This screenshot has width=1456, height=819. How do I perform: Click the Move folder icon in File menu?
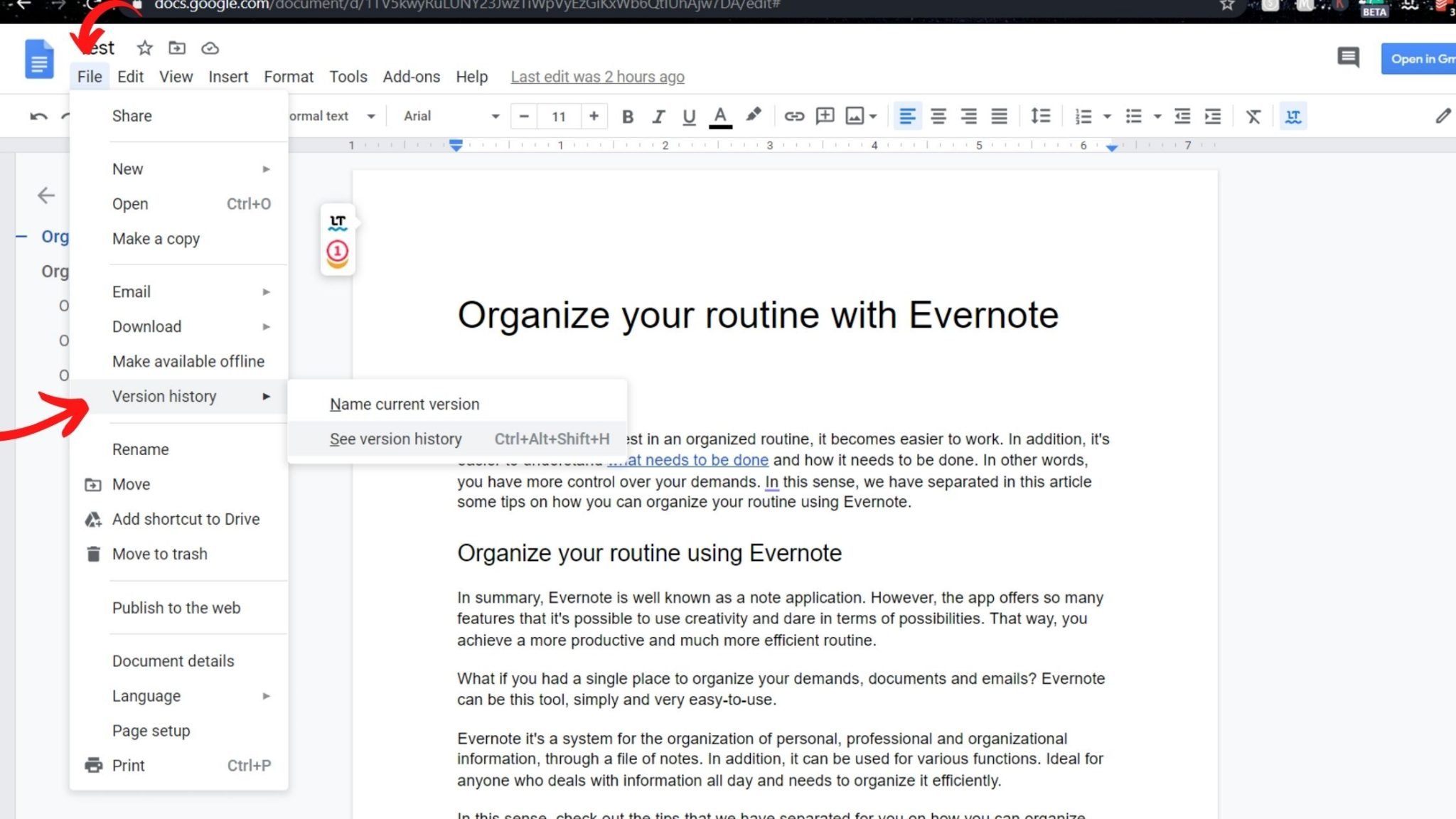pyautogui.click(x=93, y=485)
